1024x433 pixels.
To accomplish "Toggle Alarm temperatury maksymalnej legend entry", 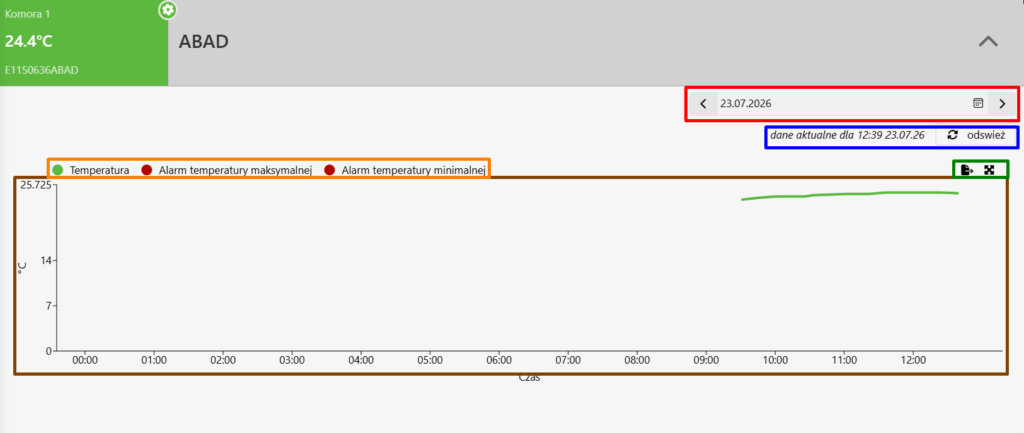I will (227, 170).
